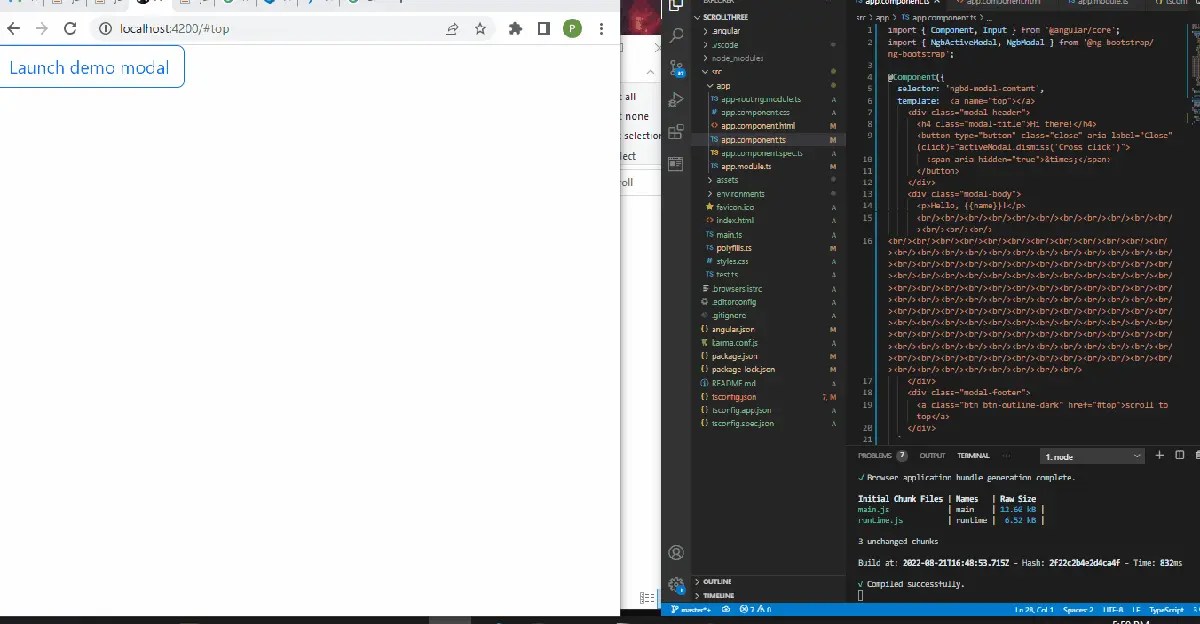Open the Run and Debug sidebar icon
The height and width of the screenshot is (624, 1200).
676,99
